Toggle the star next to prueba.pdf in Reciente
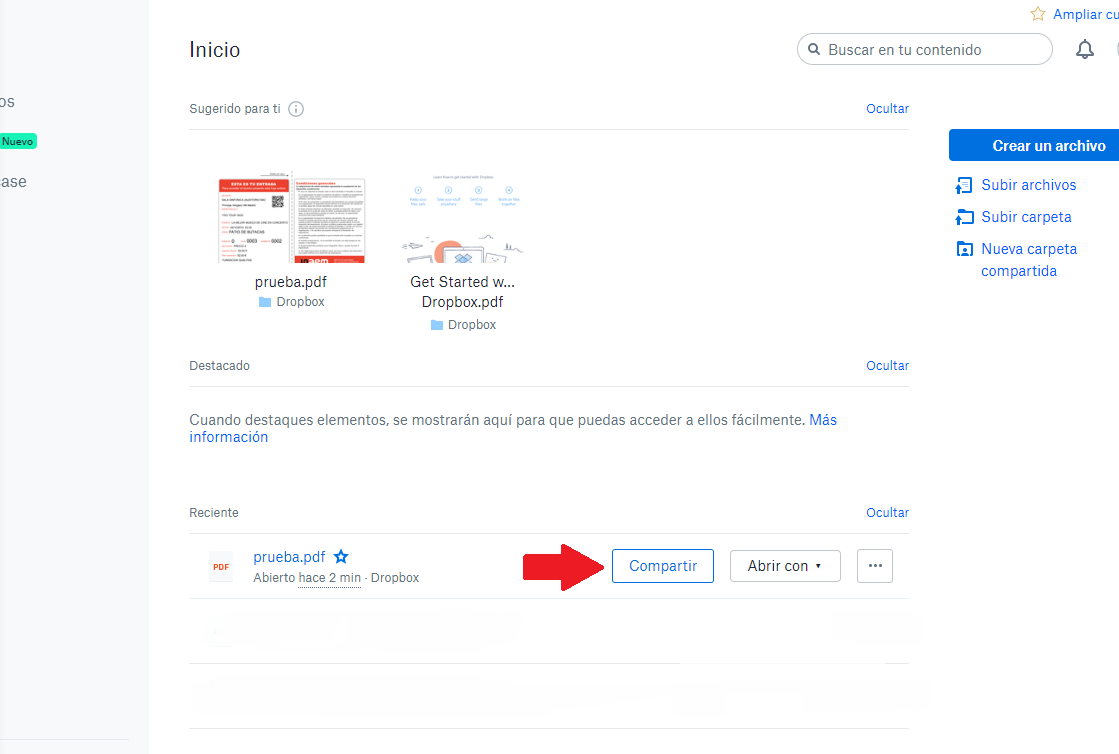 pyautogui.click(x=341, y=556)
